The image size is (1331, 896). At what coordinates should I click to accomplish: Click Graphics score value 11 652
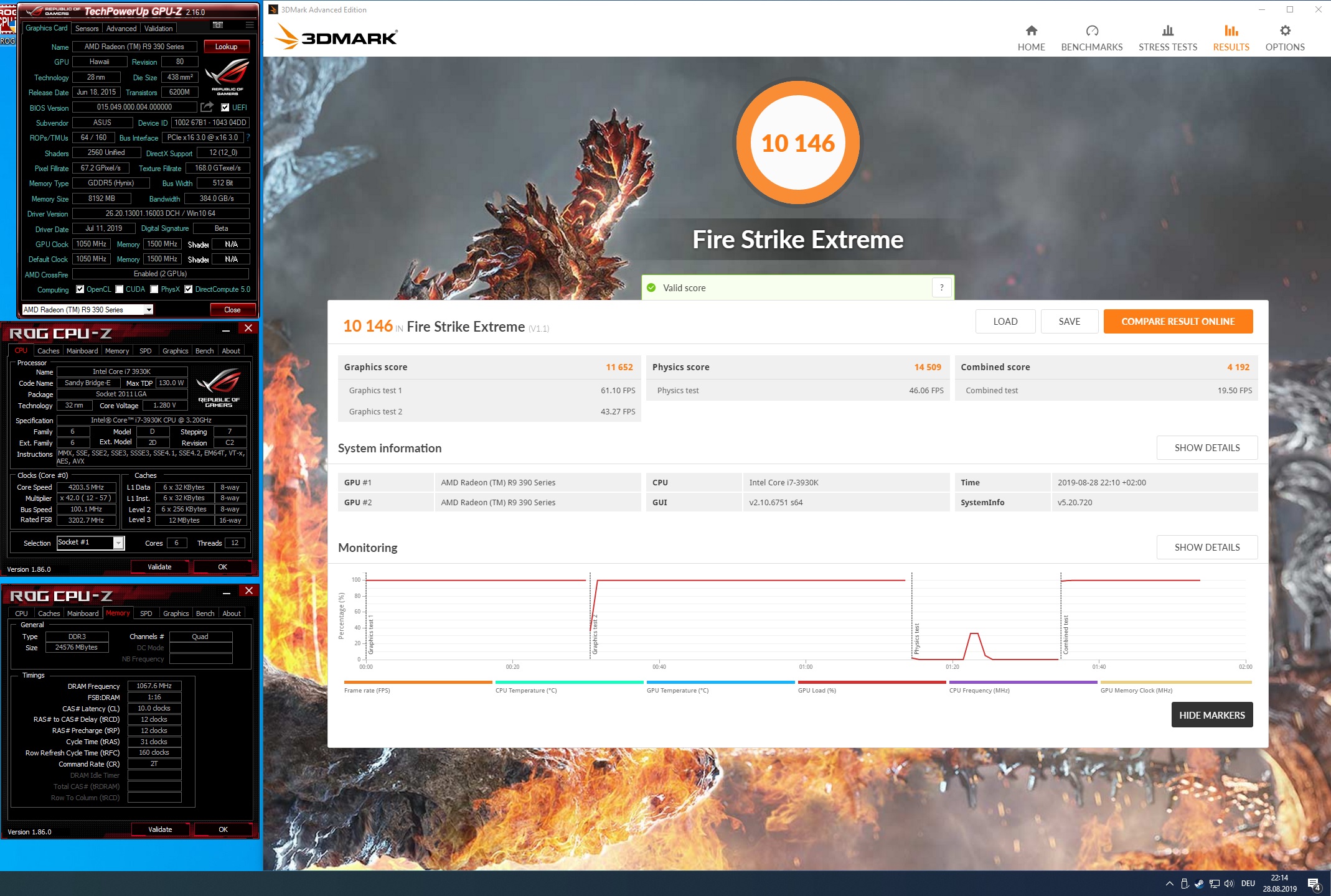619,367
